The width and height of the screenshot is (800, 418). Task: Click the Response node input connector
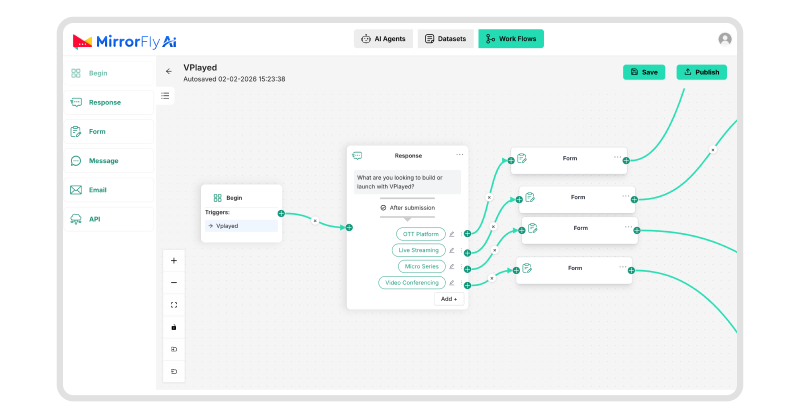pos(349,228)
